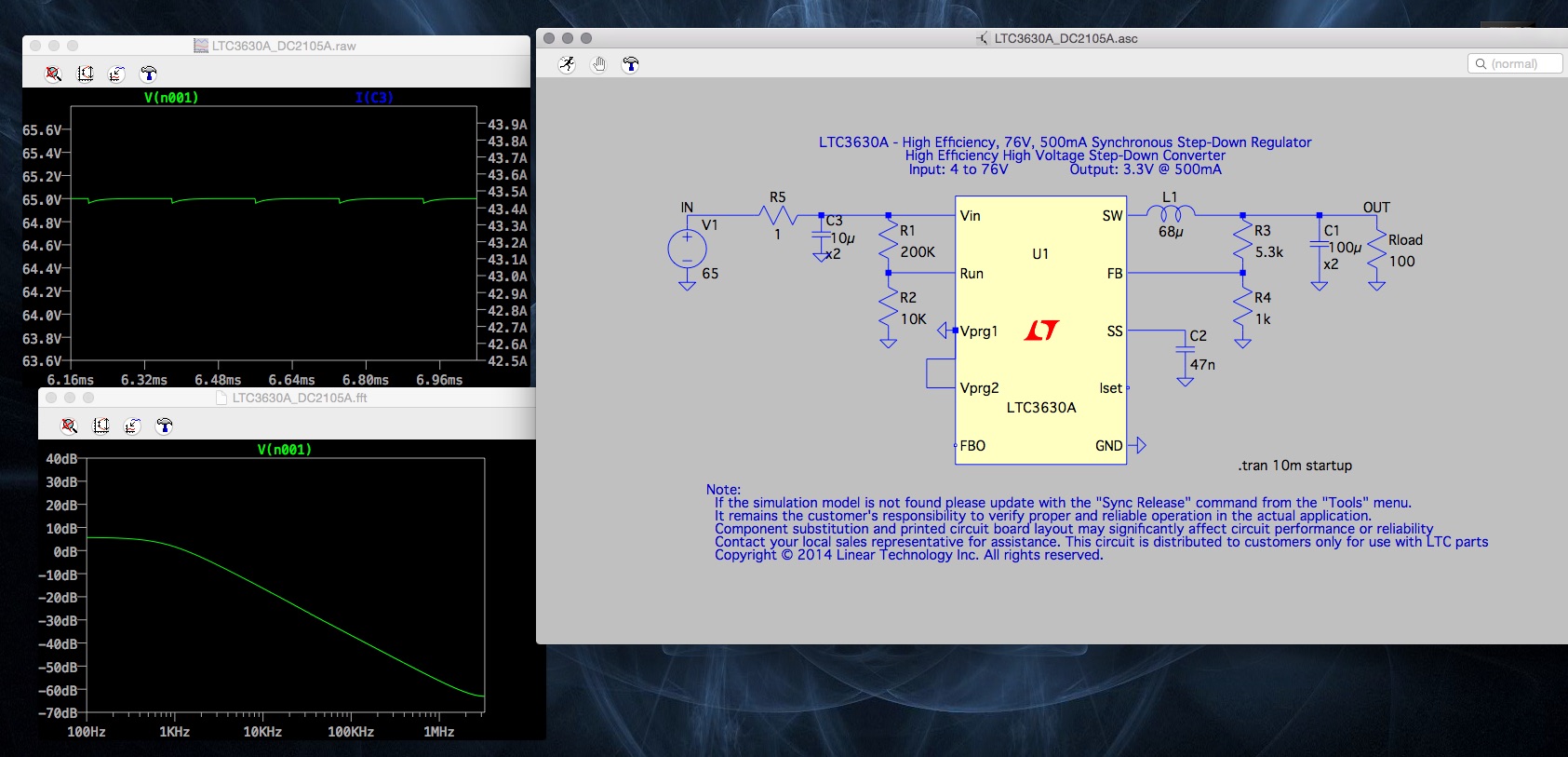The height and width of the screenshot is (757, 1568).
Task: Click the Copyright 2014 Linear Technology line
Action: [908, 555]
